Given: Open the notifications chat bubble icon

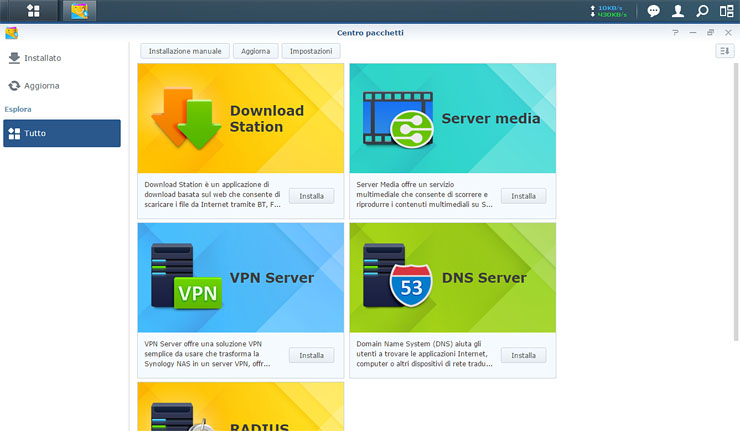Looking at the screenshot, I should (653, 11).
